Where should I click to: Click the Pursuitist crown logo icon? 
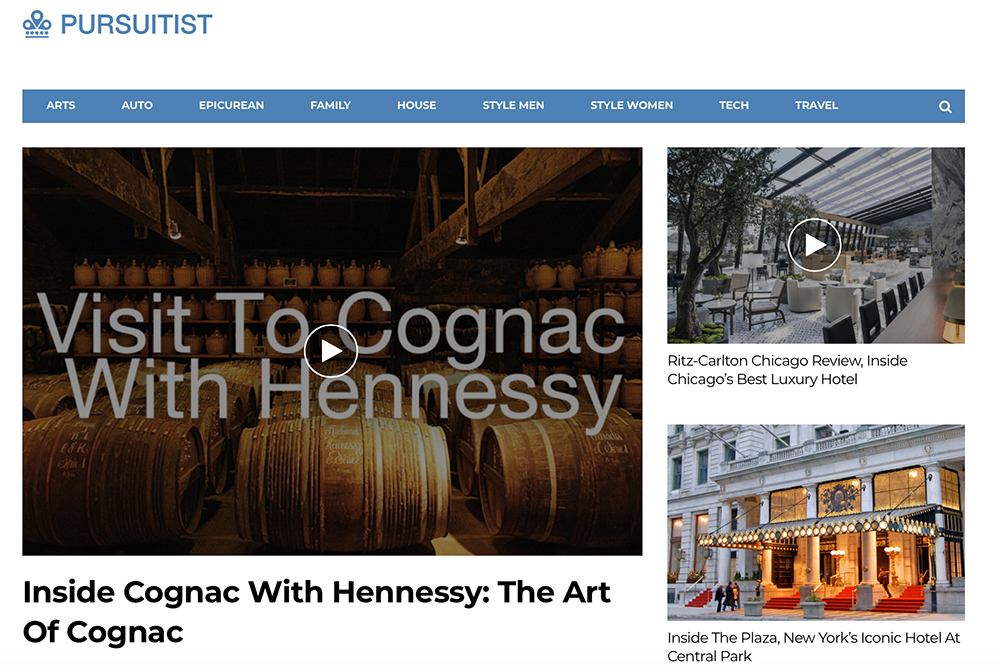[x=37, y=24]
